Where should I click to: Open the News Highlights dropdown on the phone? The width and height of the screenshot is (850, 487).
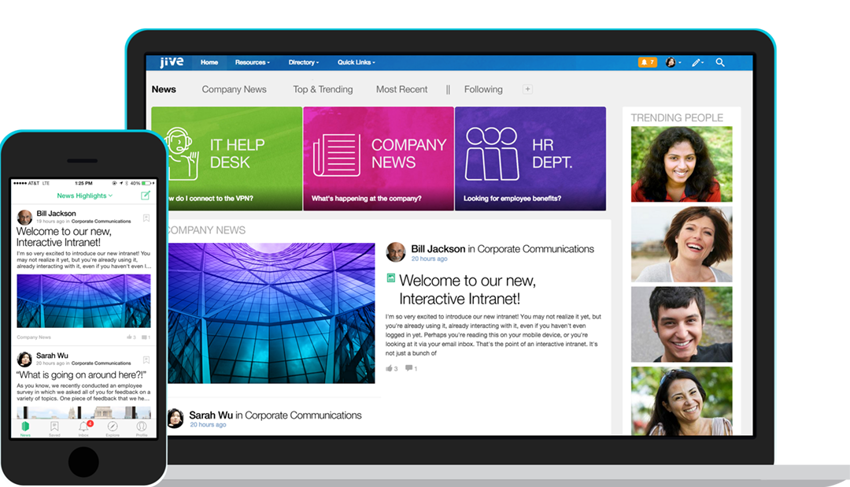tap(84, 196)
